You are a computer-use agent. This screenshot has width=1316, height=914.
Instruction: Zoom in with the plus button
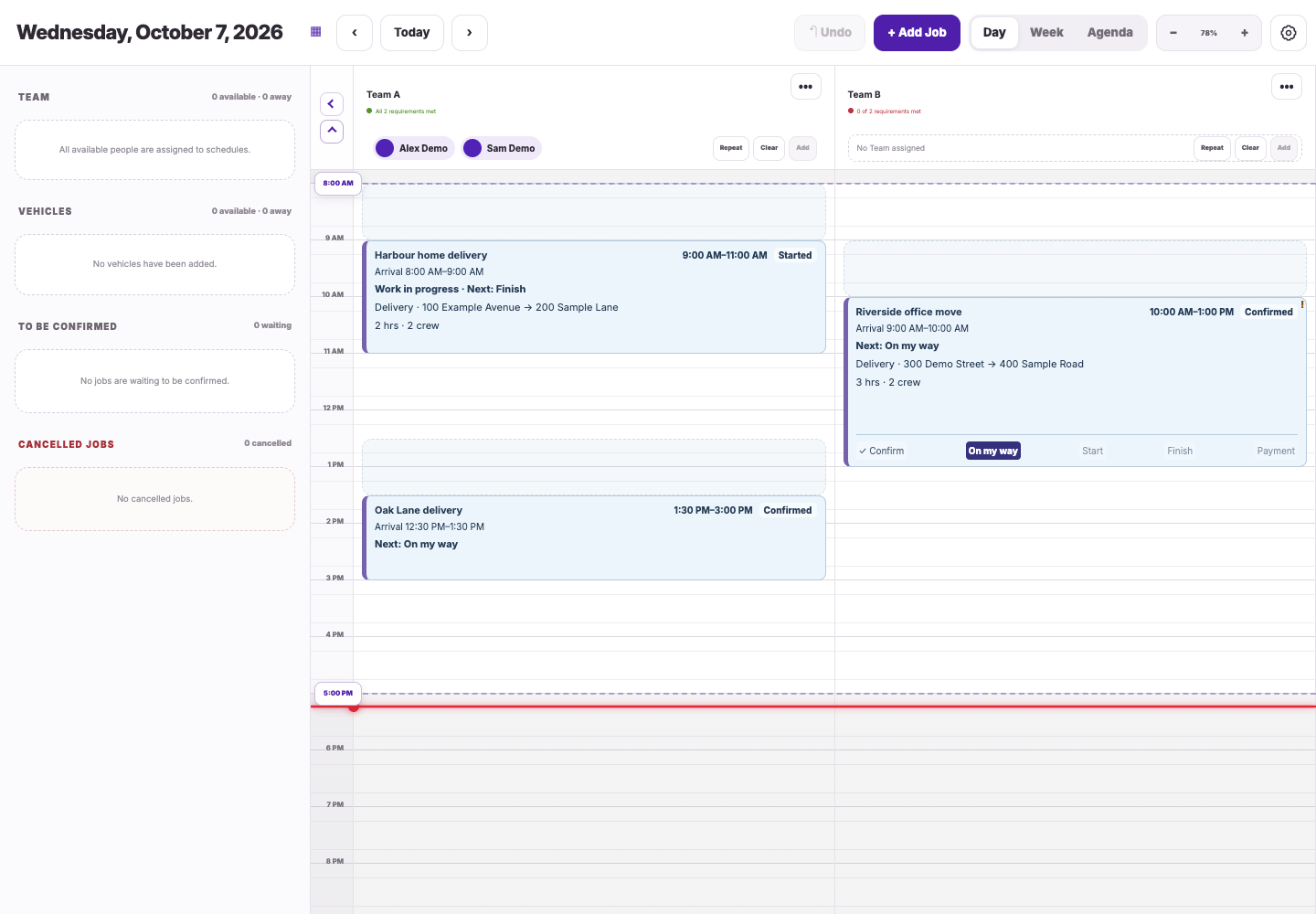click(x=1245, y=33)
